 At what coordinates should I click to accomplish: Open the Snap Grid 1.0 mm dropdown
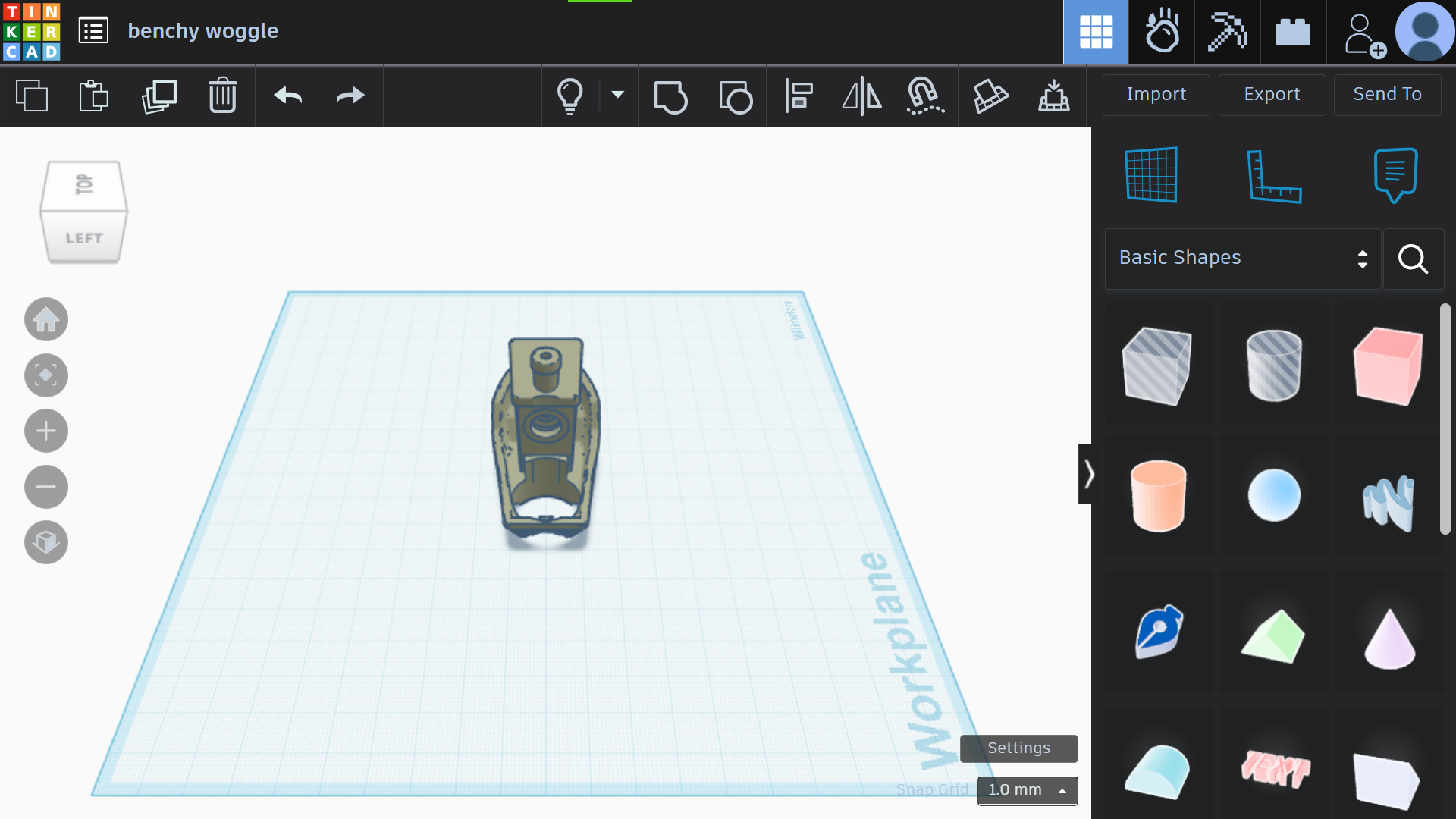click(1027, 790)
